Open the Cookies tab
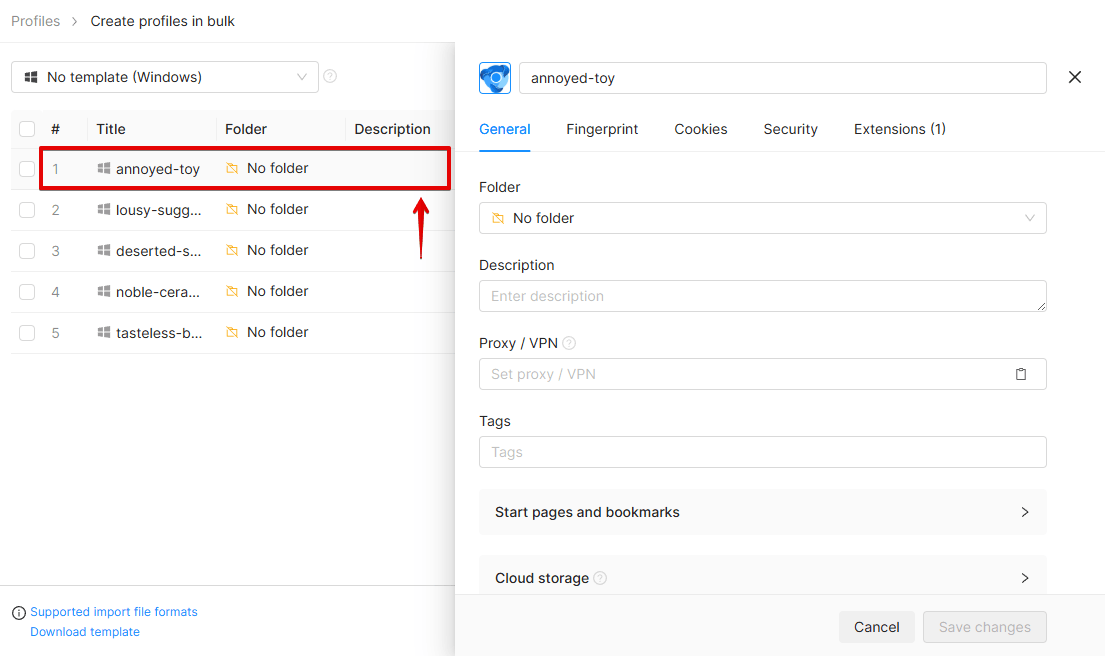The width and height of the screenshot is (1105, 656). tap(700, 129)
